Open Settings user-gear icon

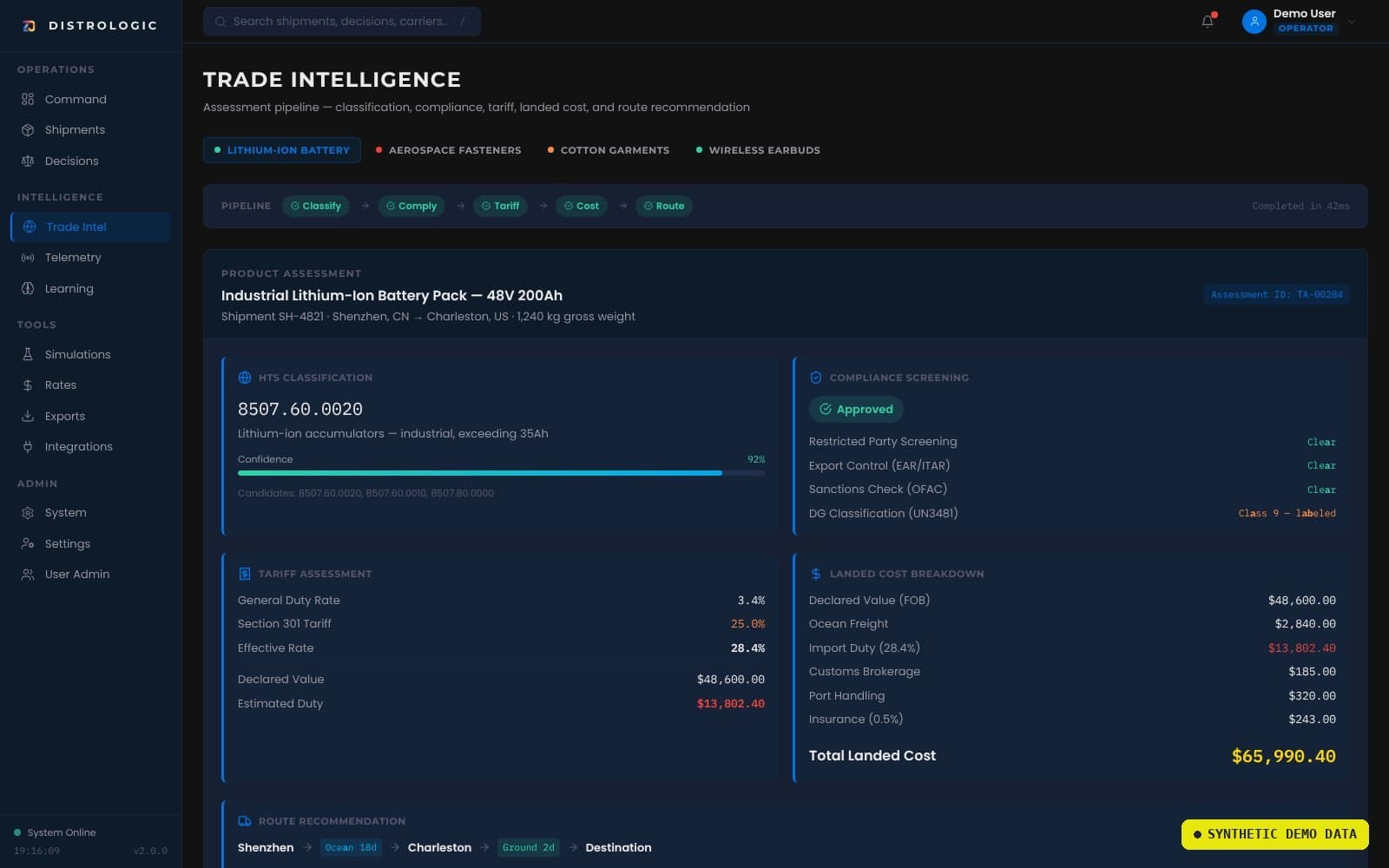click(28, 543)
